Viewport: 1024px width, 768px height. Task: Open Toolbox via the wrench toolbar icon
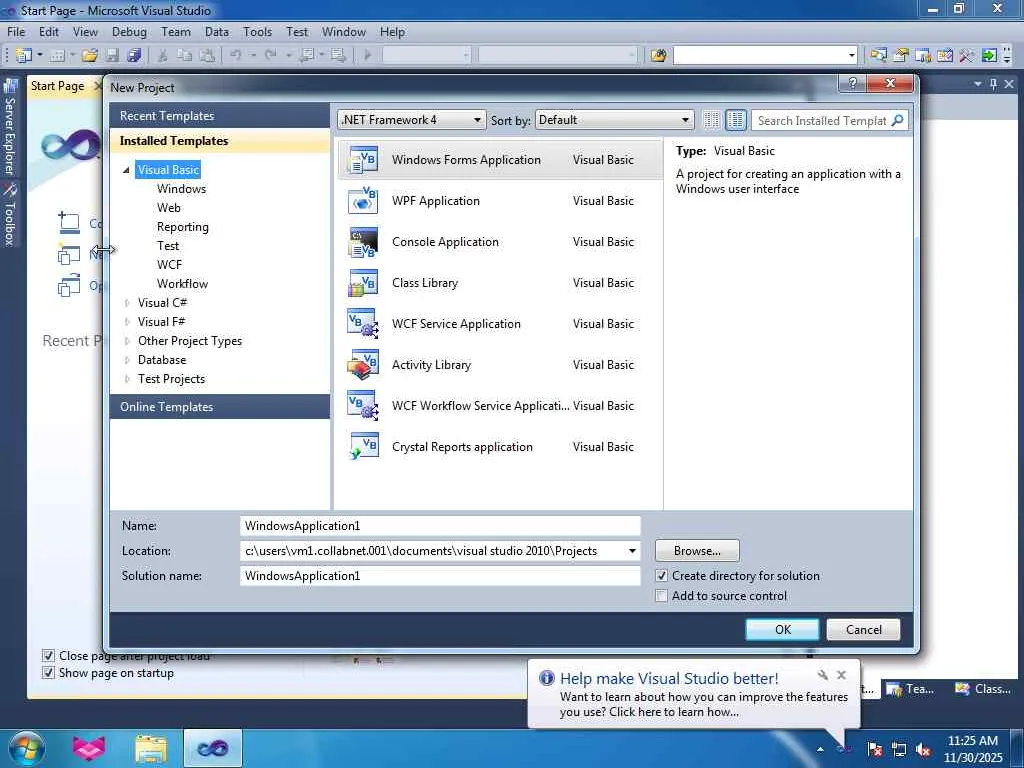[x=967, y=56]
